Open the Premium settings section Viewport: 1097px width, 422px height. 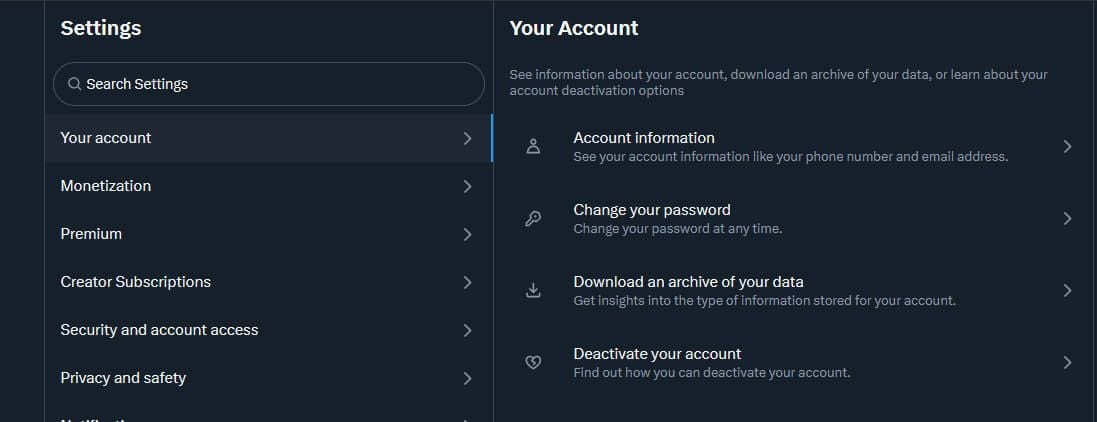[x=269, y=234]
